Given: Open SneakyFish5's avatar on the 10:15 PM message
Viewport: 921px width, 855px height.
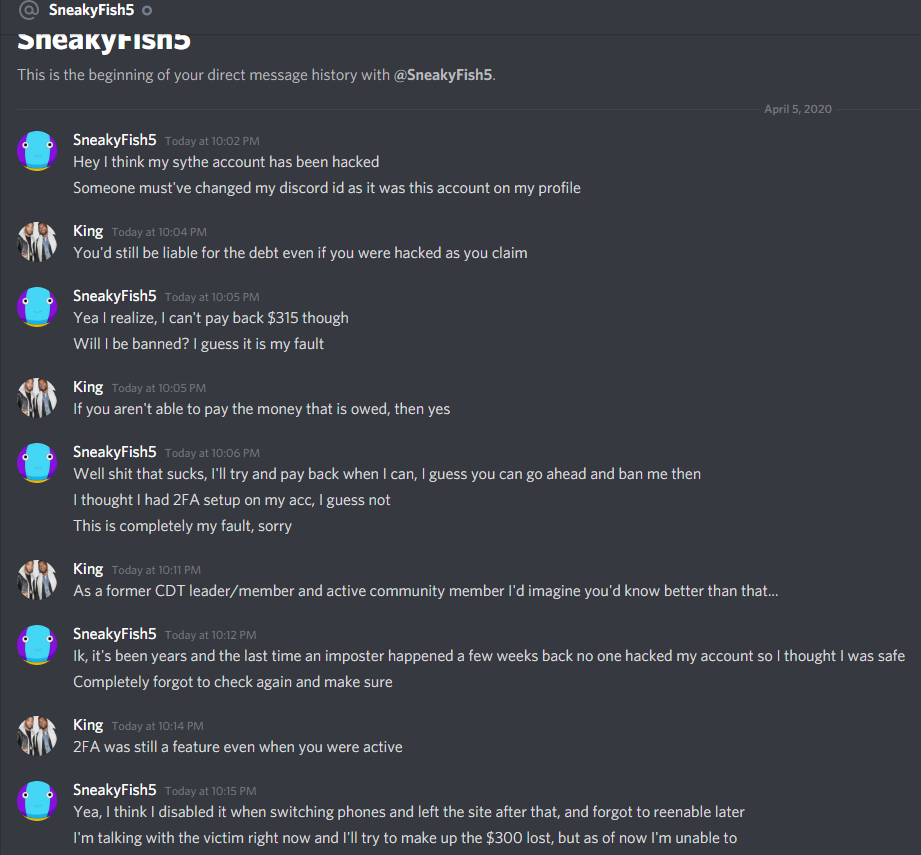Looking at the screenshot, I should 37,802.
